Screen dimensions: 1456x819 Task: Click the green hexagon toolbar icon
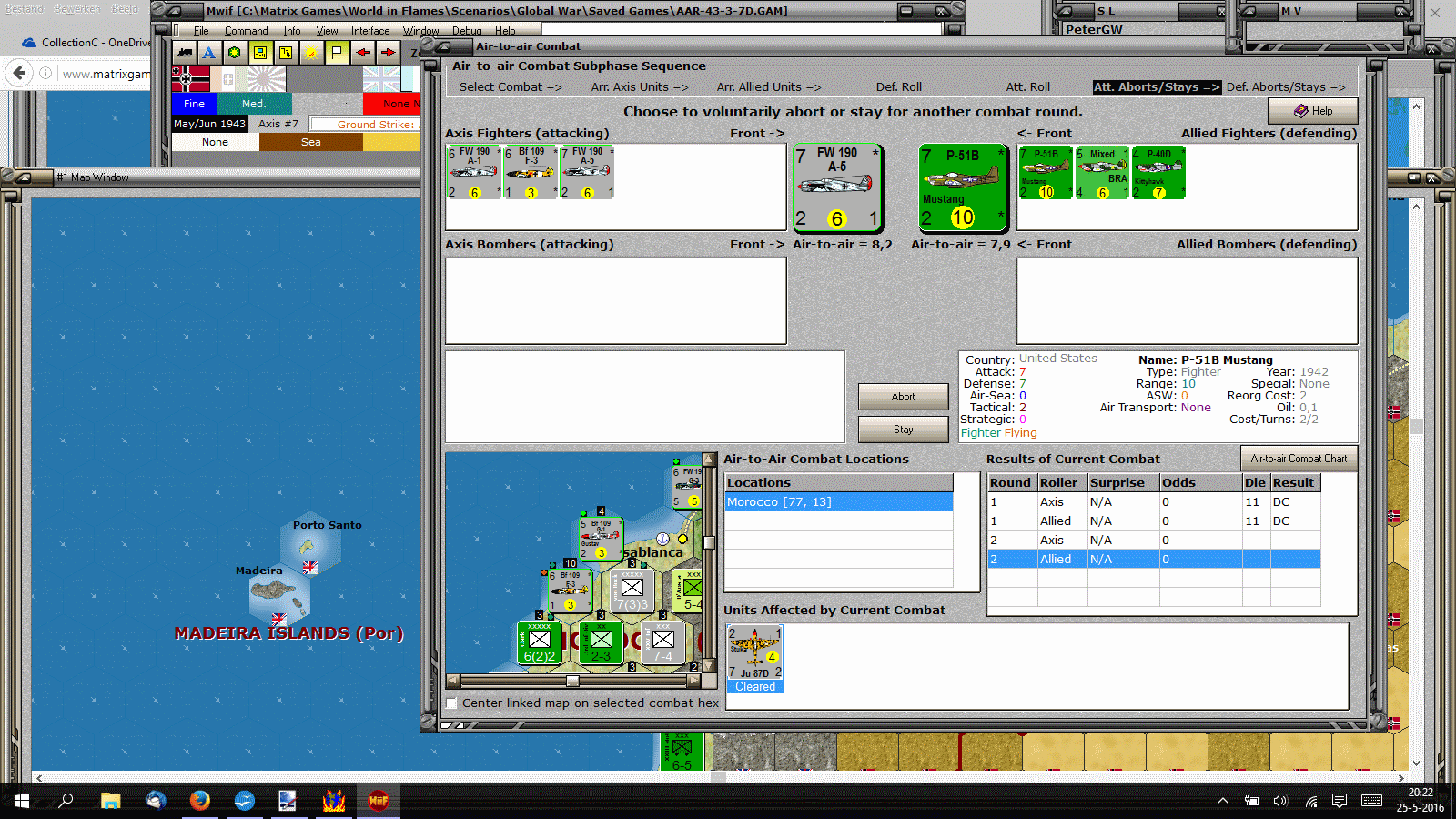click(235, 53)
